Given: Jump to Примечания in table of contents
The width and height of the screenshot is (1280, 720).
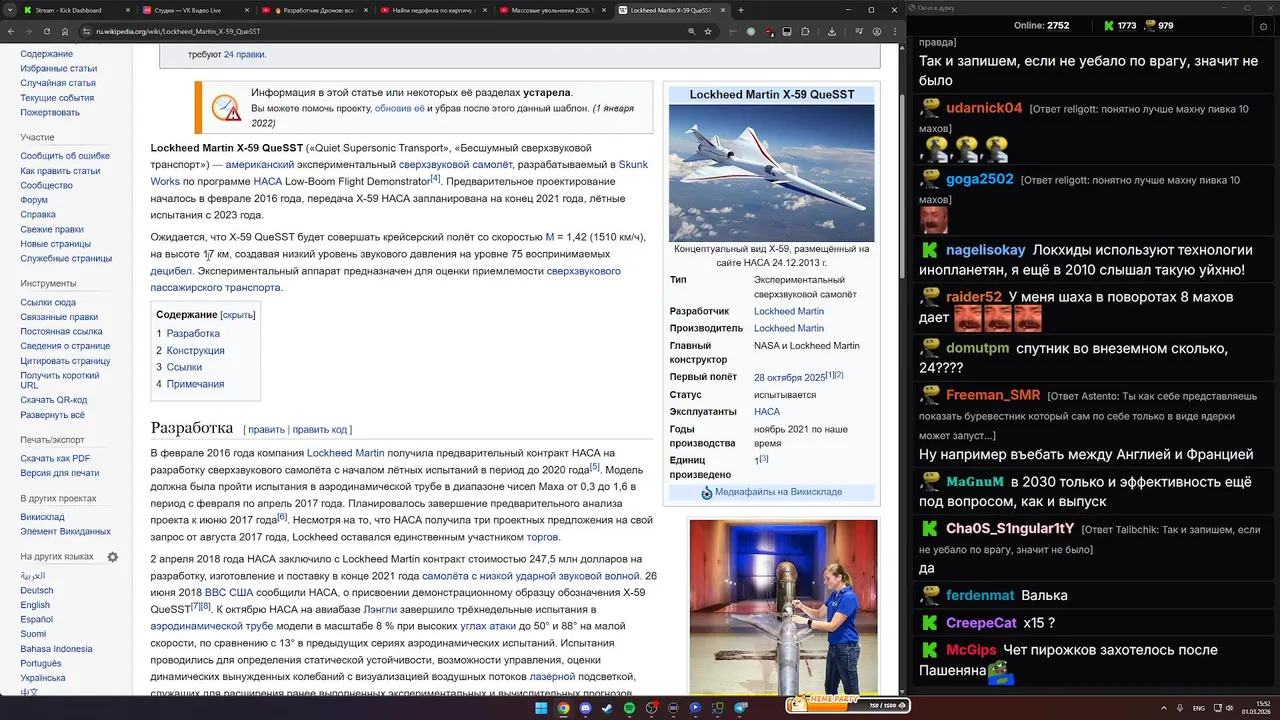Looking at the screenshot, I should tap(195, 384).
